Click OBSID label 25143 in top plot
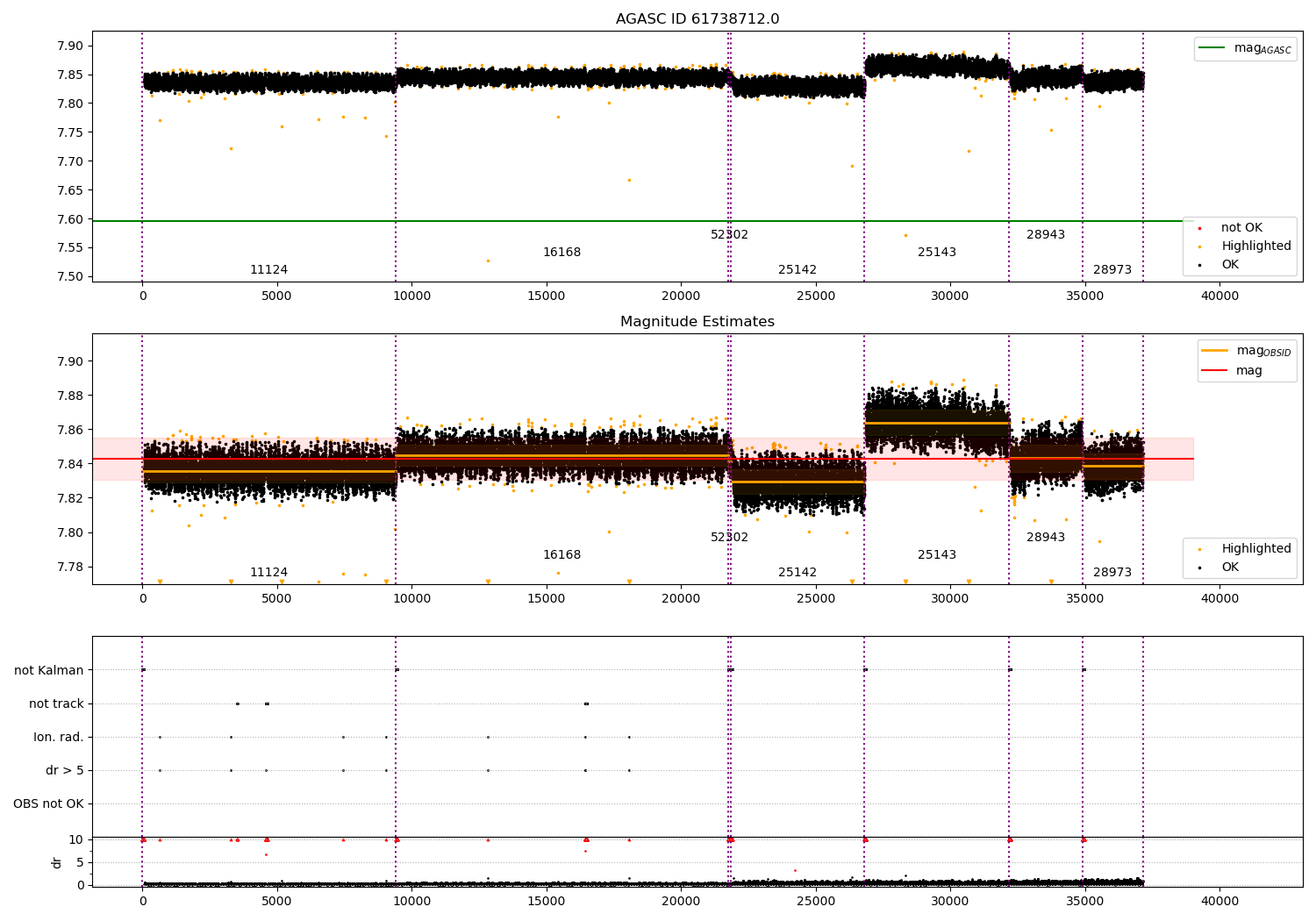Viewport: 1316px width, 921px height. pos(937,253)
